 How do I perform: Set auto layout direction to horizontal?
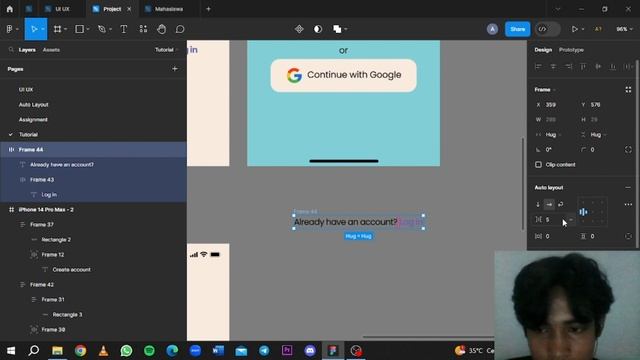coord(549,204)
